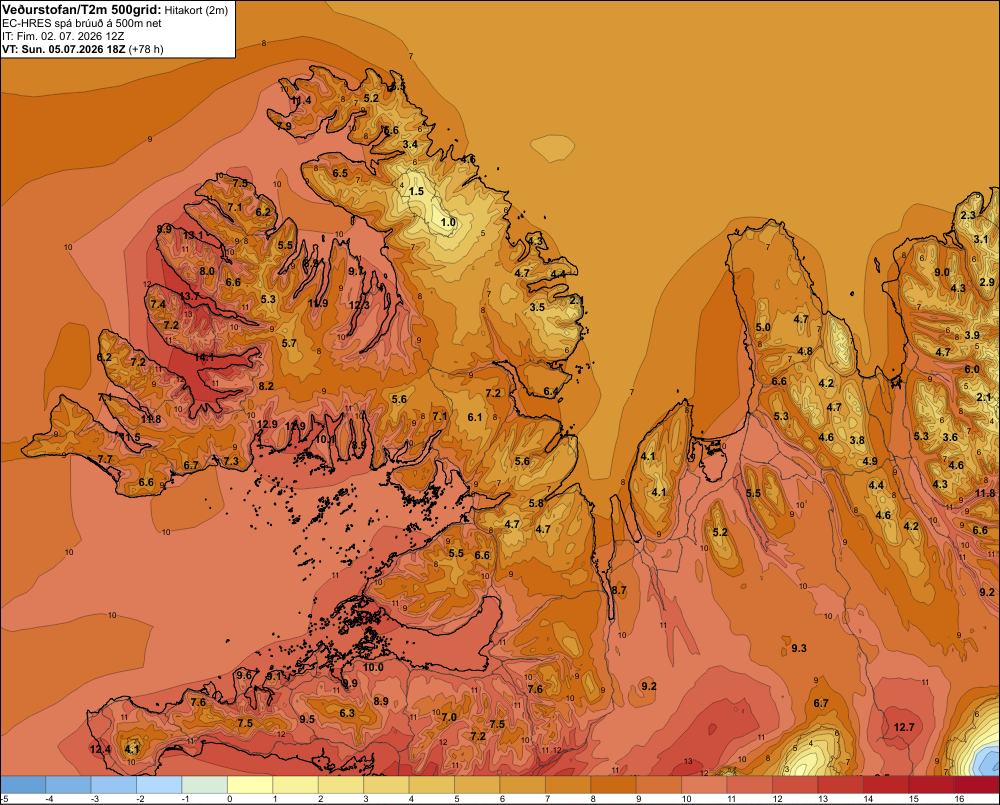The image size is (1000, 805).
Task: Click the EC-HRES spá brúuð á 500m net line
Action: click(82, 24)
